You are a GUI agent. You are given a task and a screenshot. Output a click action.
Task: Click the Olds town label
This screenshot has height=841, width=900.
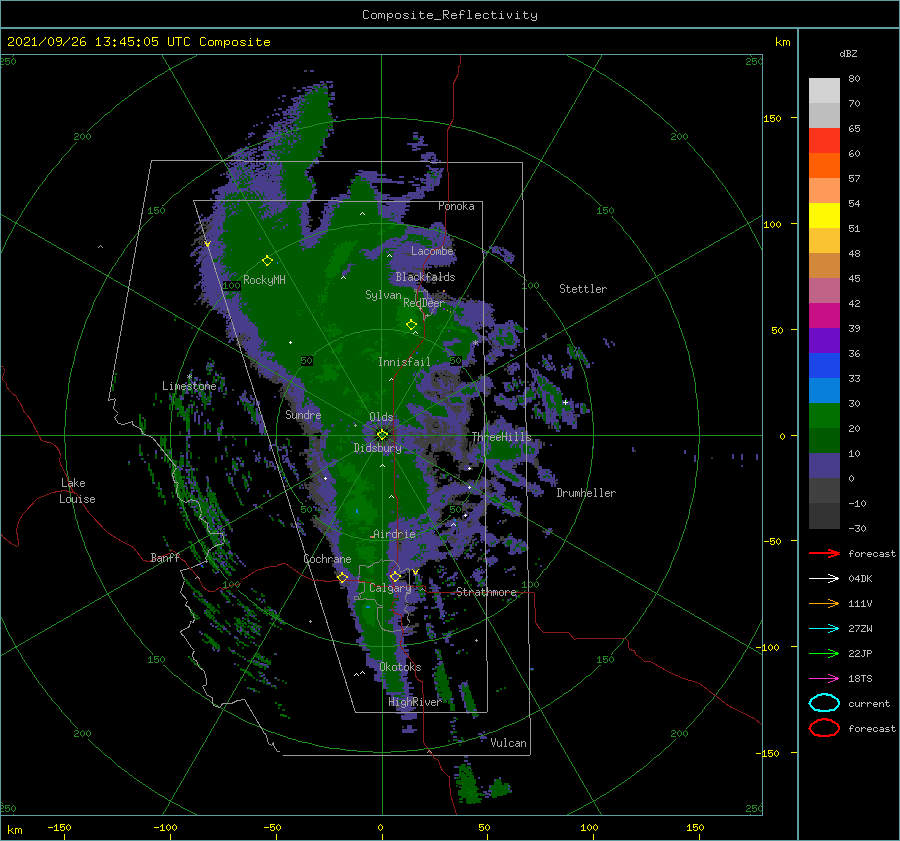click(381, 417)
